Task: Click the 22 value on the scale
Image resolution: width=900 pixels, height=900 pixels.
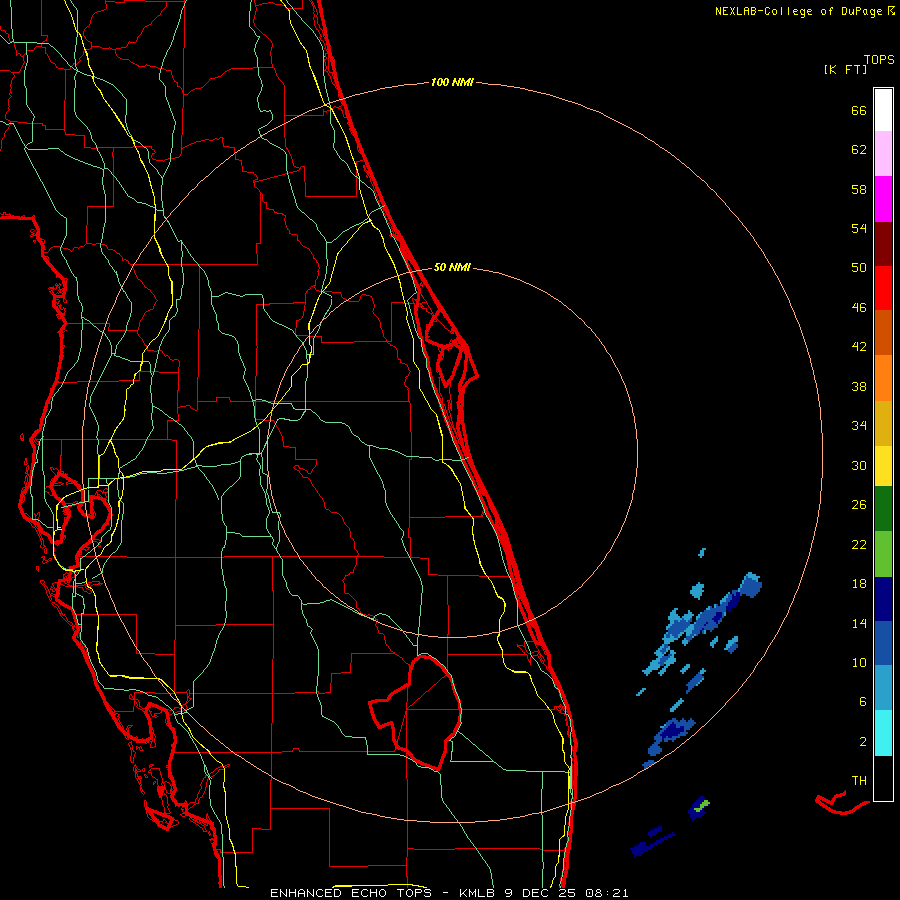Action: click(859, 544)
